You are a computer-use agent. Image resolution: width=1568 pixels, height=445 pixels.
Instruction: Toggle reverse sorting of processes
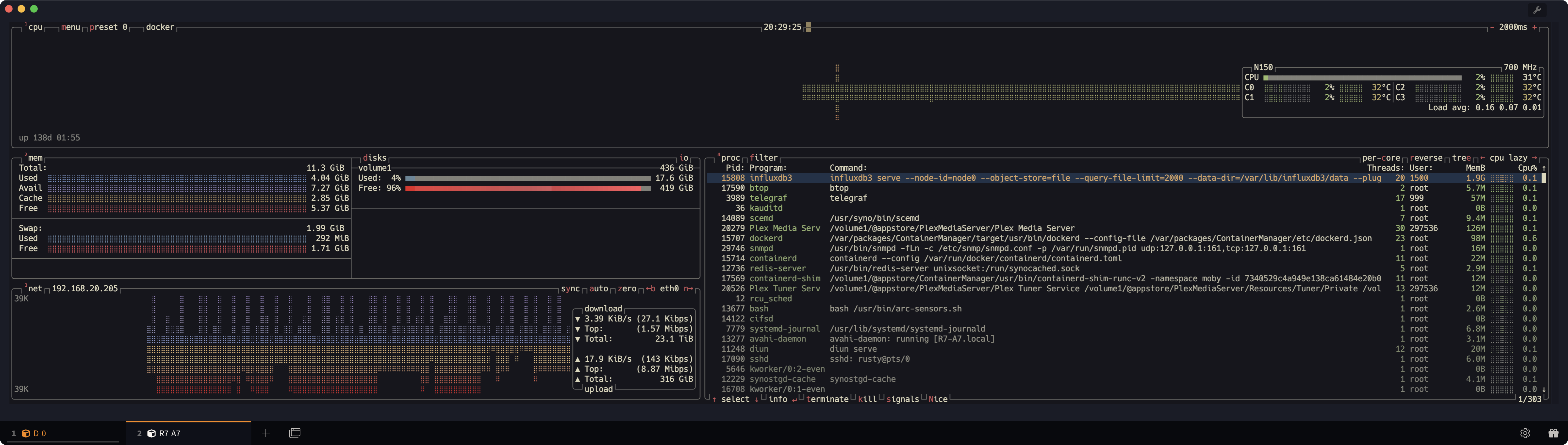[x=1426, y=158]
